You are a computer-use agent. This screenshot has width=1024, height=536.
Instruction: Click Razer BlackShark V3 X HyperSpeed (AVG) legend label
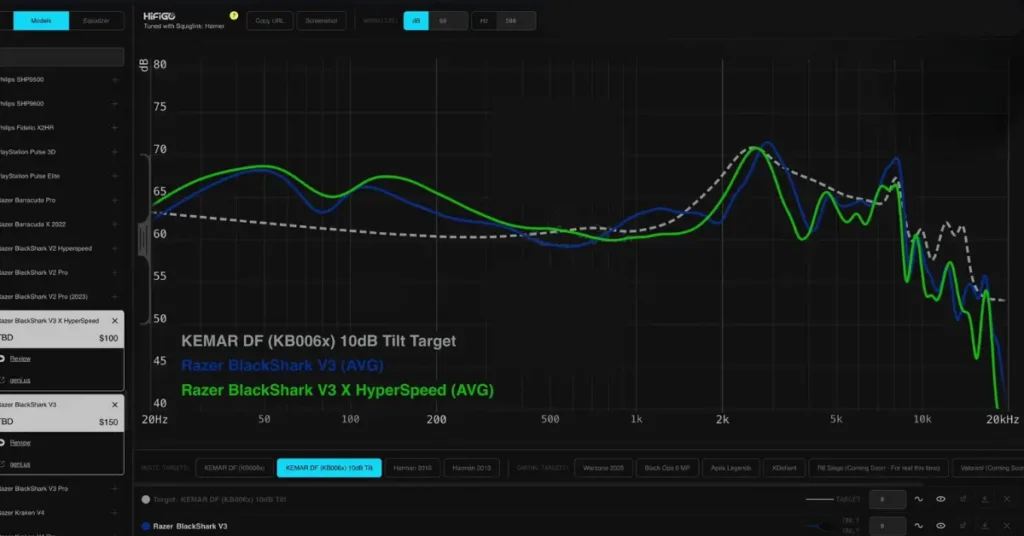point(337,390)
